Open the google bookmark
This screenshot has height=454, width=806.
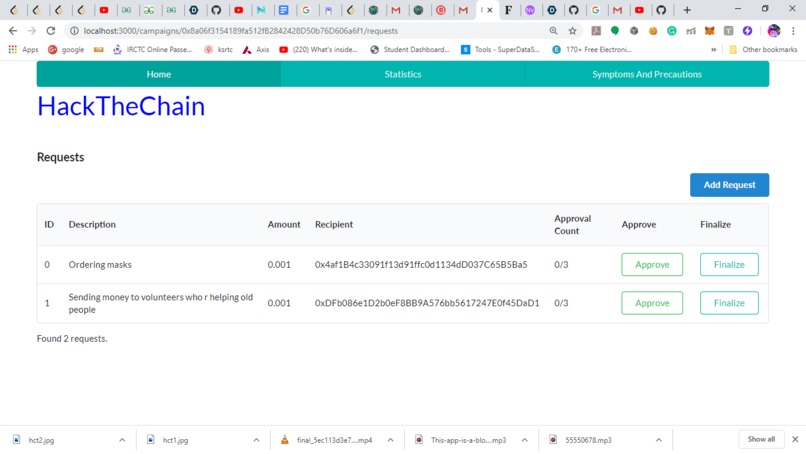tap(66, 49)
